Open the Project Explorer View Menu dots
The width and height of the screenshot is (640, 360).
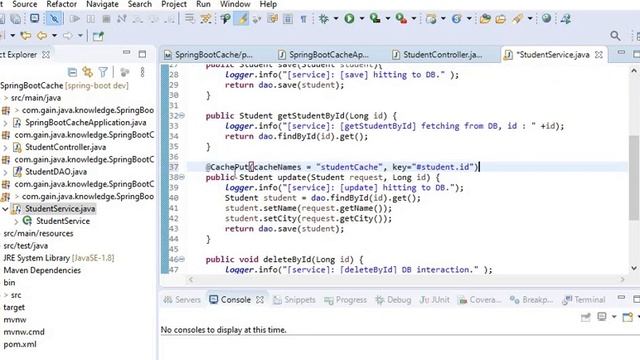tap(142, 72)
